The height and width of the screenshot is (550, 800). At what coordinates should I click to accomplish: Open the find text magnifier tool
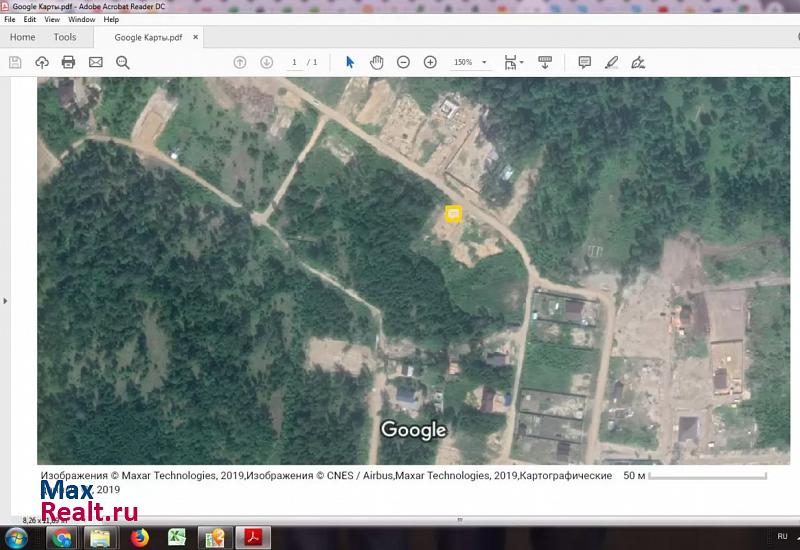tap(123, 62)
